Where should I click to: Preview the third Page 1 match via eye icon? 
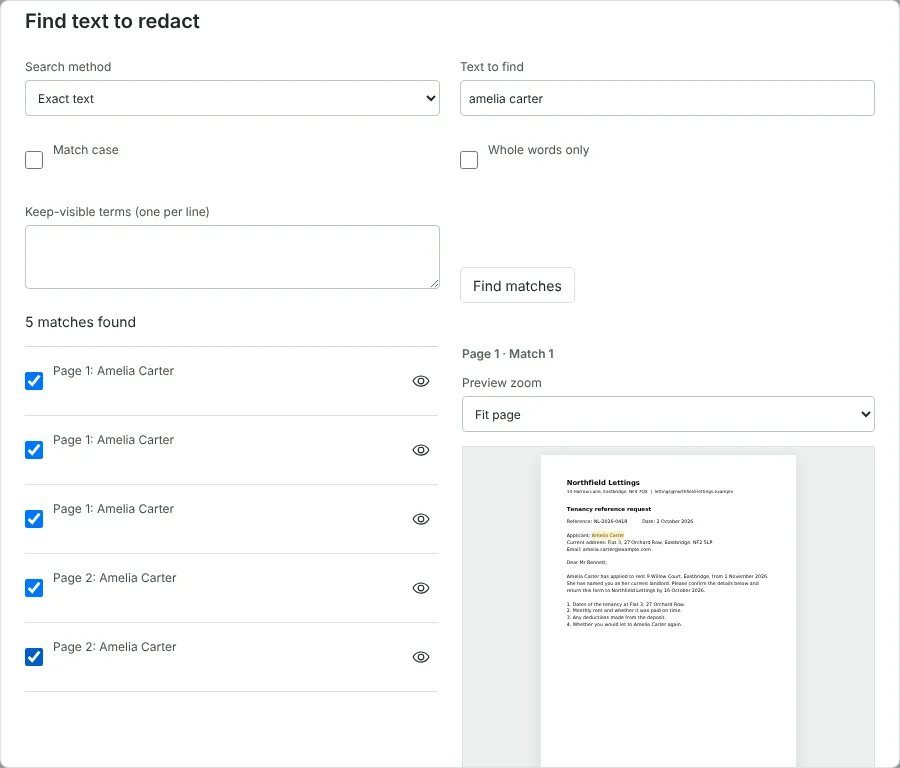point(421,519)
